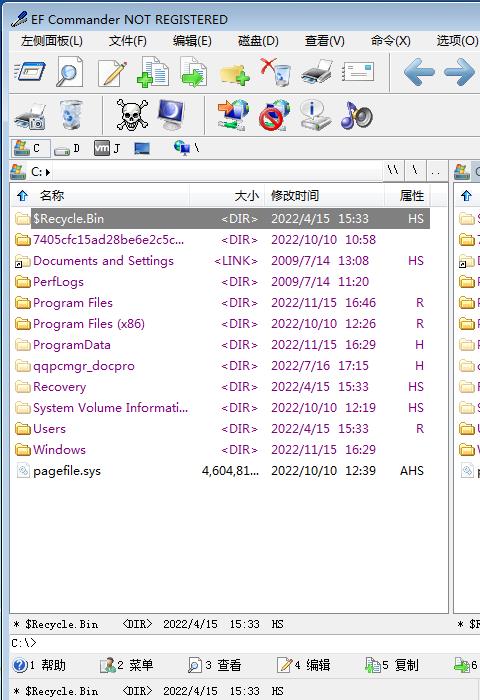Click the skull and crossbones icon
Viewport: 480px width, 700px height.
131,115
